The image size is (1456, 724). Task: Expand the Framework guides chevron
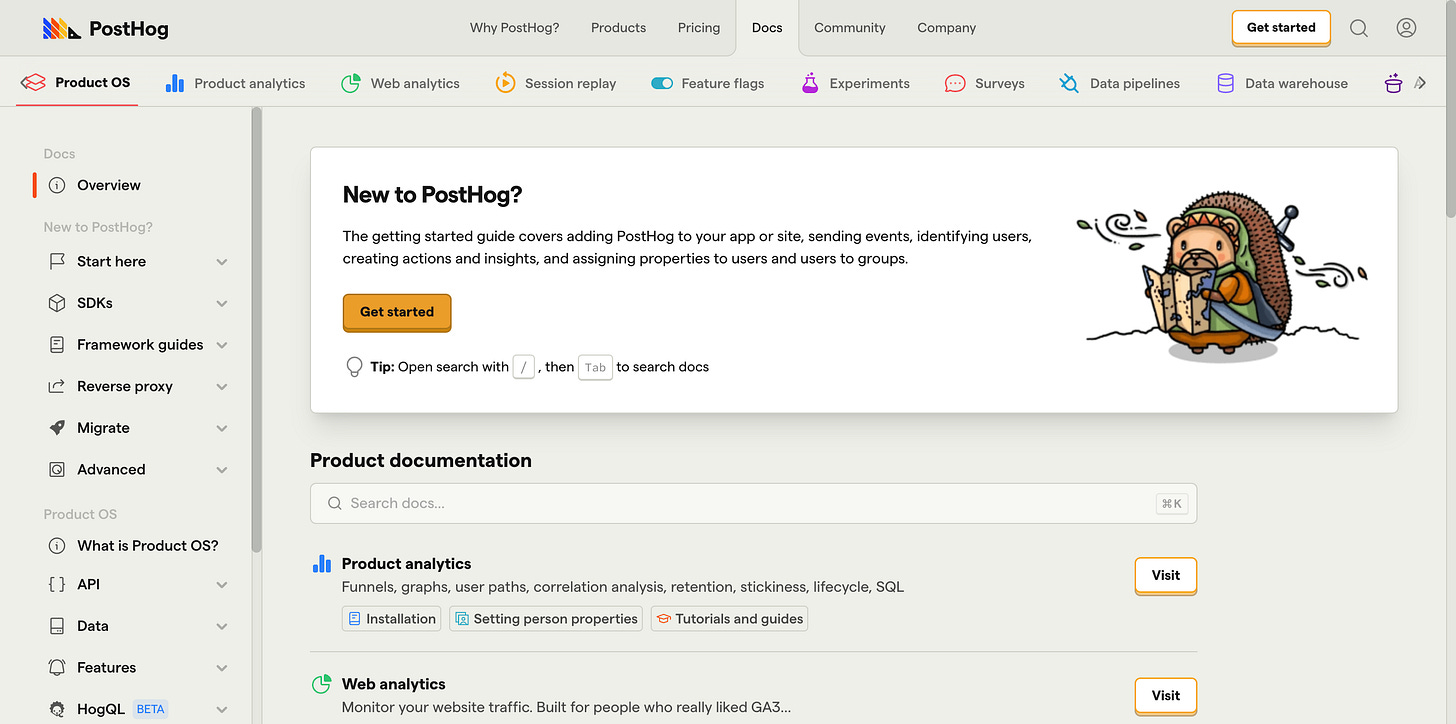222,345
